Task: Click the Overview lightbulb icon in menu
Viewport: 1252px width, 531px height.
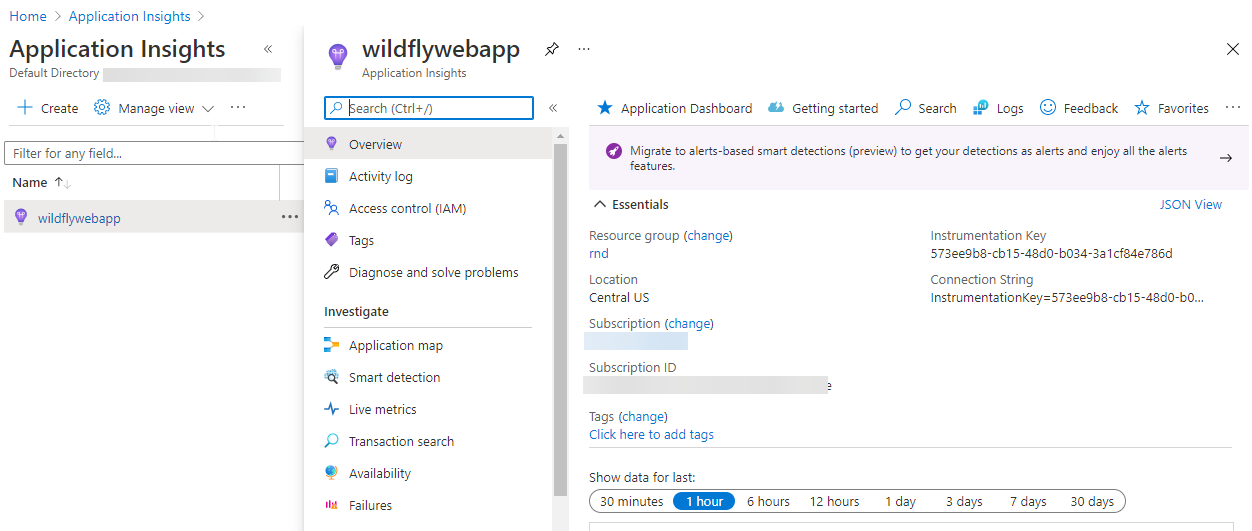Action: (x=332, y=144)
